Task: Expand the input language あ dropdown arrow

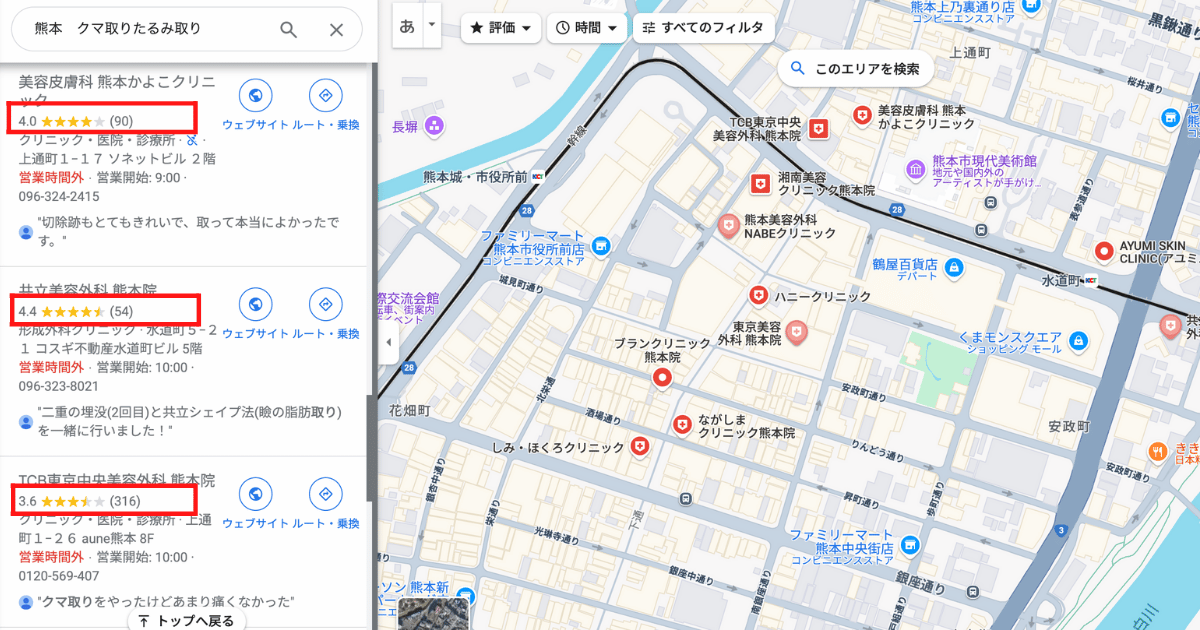Action: tap(431, 24)
